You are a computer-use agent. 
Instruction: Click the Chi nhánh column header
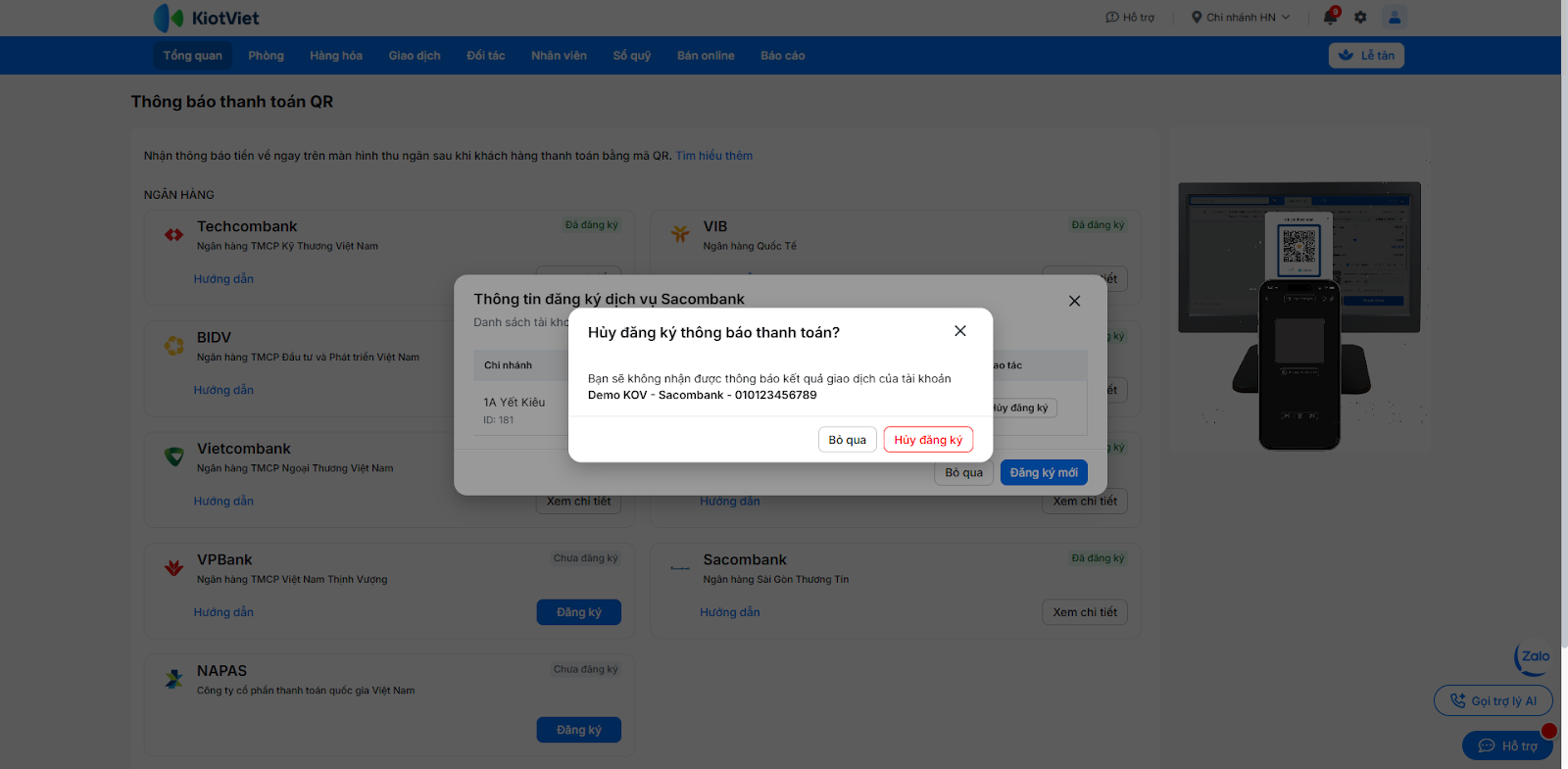coord(509,365)
